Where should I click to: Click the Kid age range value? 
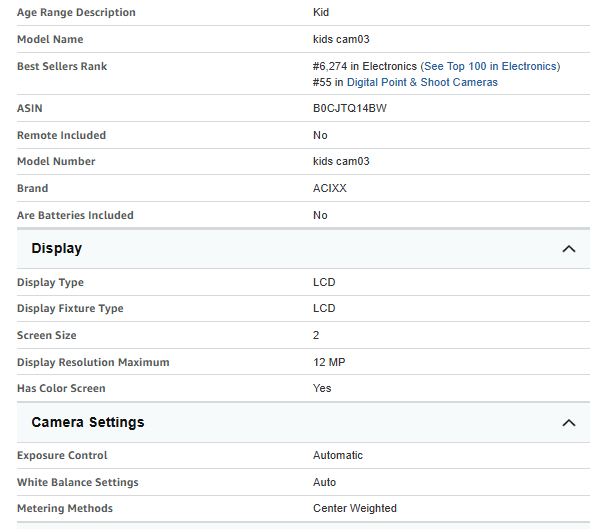[x=321, y=12]
